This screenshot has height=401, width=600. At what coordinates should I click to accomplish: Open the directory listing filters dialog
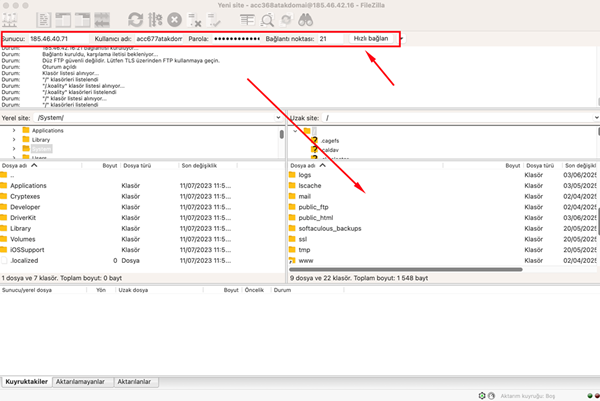pos(247,20)
